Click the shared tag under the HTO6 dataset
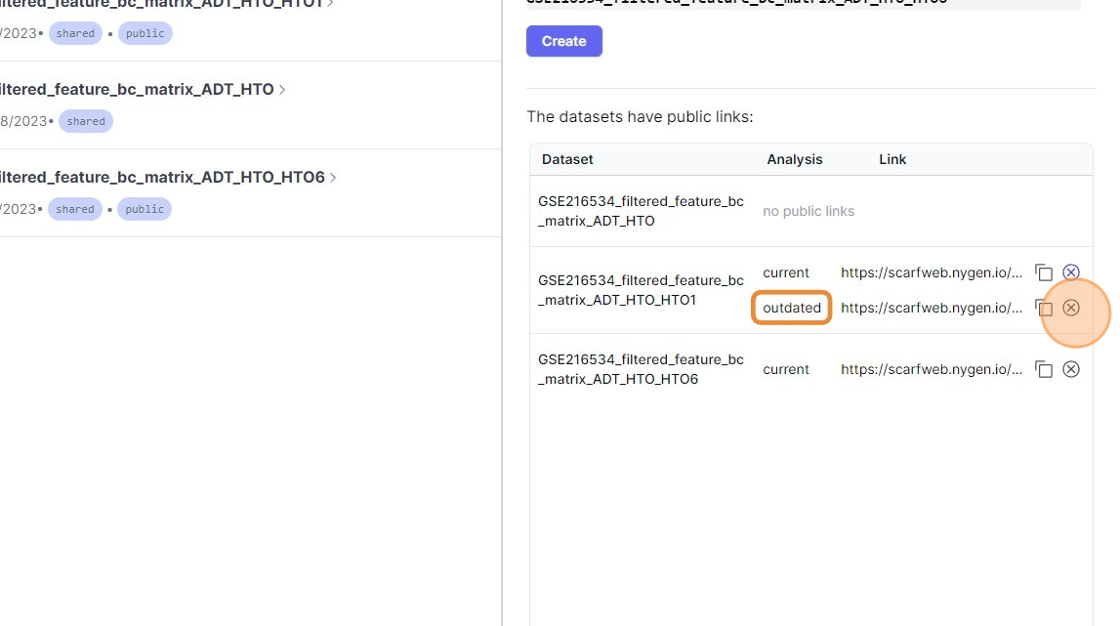The height and width of the screenshot is (626, 1120). point(75,209)
